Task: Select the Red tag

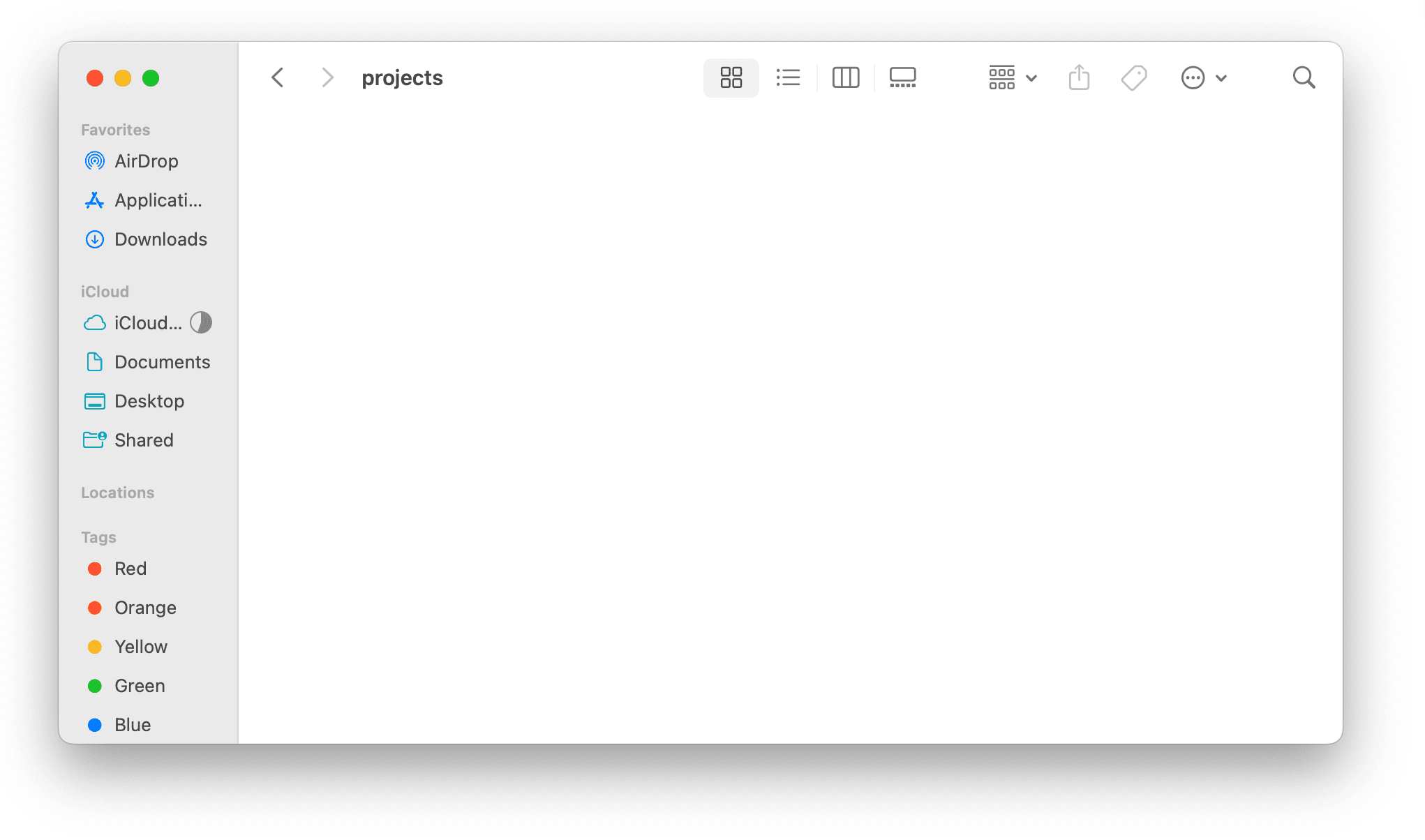Action: tap(130, 568)
